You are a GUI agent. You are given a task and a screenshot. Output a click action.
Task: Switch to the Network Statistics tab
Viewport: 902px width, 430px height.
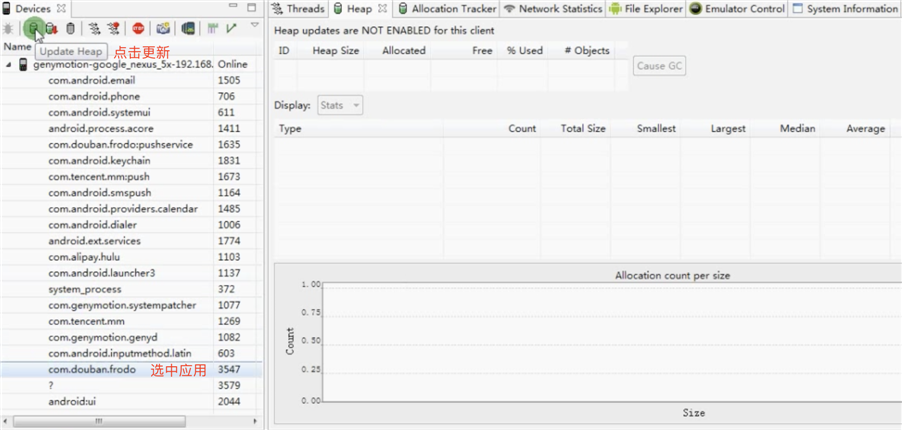pyautogui.click(x=553, y=9)
